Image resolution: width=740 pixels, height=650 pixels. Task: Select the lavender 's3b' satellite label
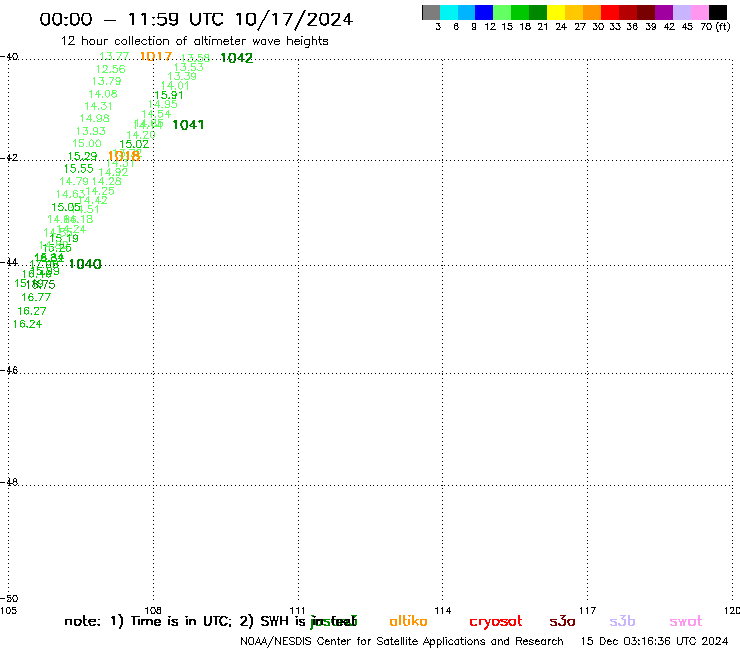[622, 621]
